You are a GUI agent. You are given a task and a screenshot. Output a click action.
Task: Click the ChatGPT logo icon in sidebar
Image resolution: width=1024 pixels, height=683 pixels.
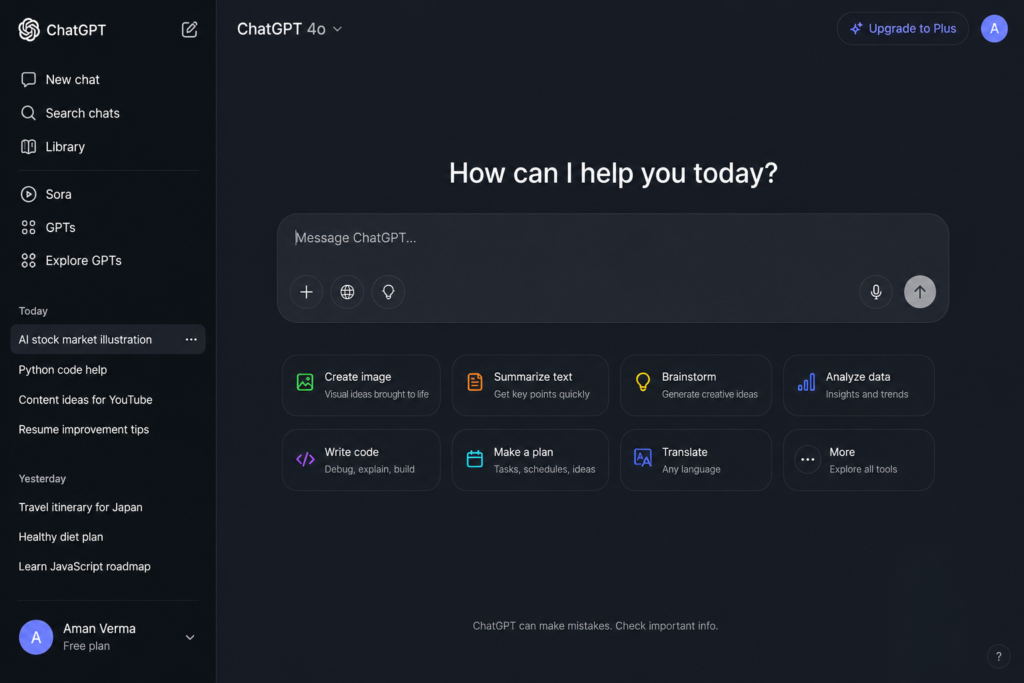pyautogui.click(x=29, y=29)
